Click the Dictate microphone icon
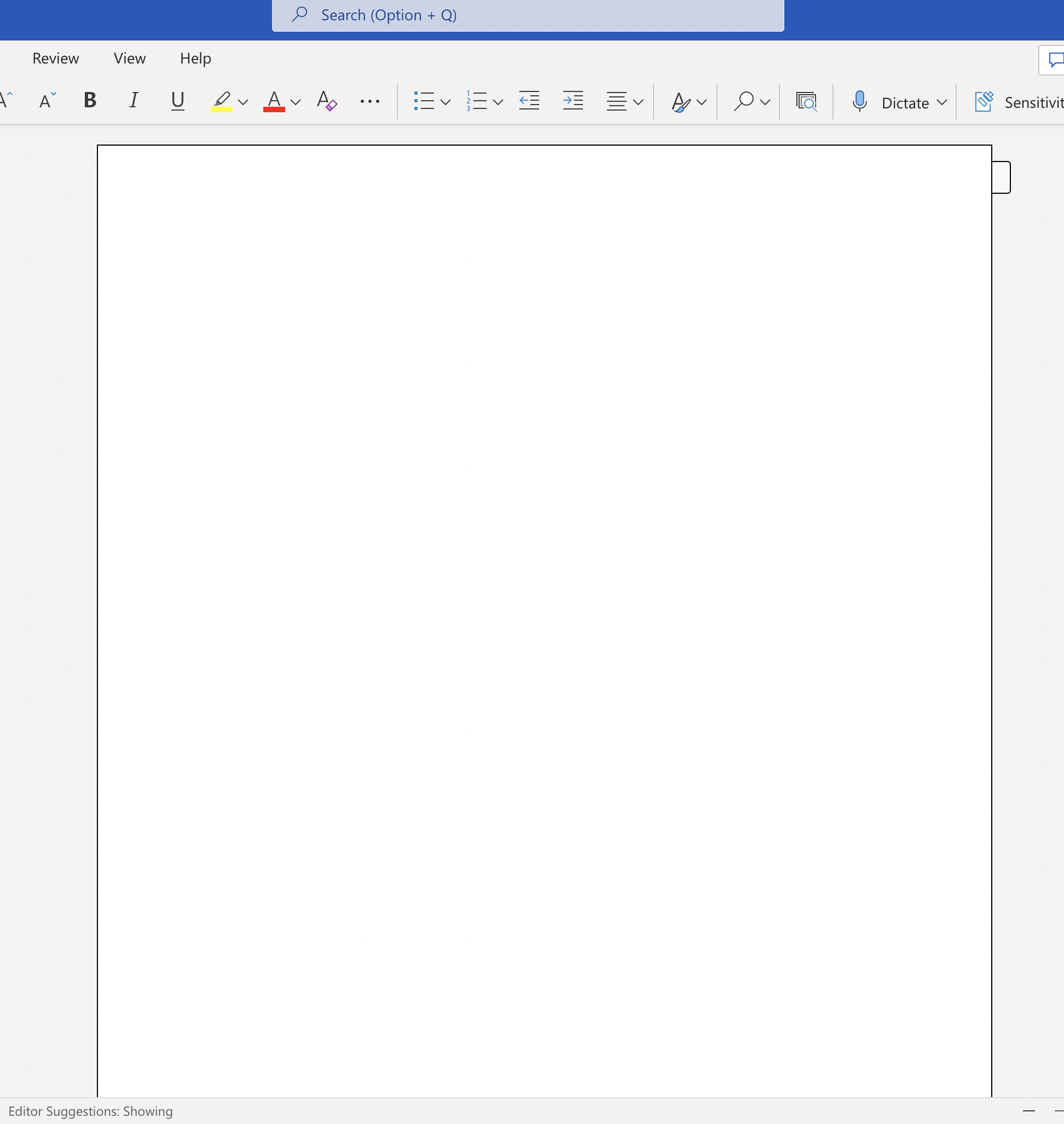The height and width of the screenshot is (1124, 1064). tap(860, 101)
